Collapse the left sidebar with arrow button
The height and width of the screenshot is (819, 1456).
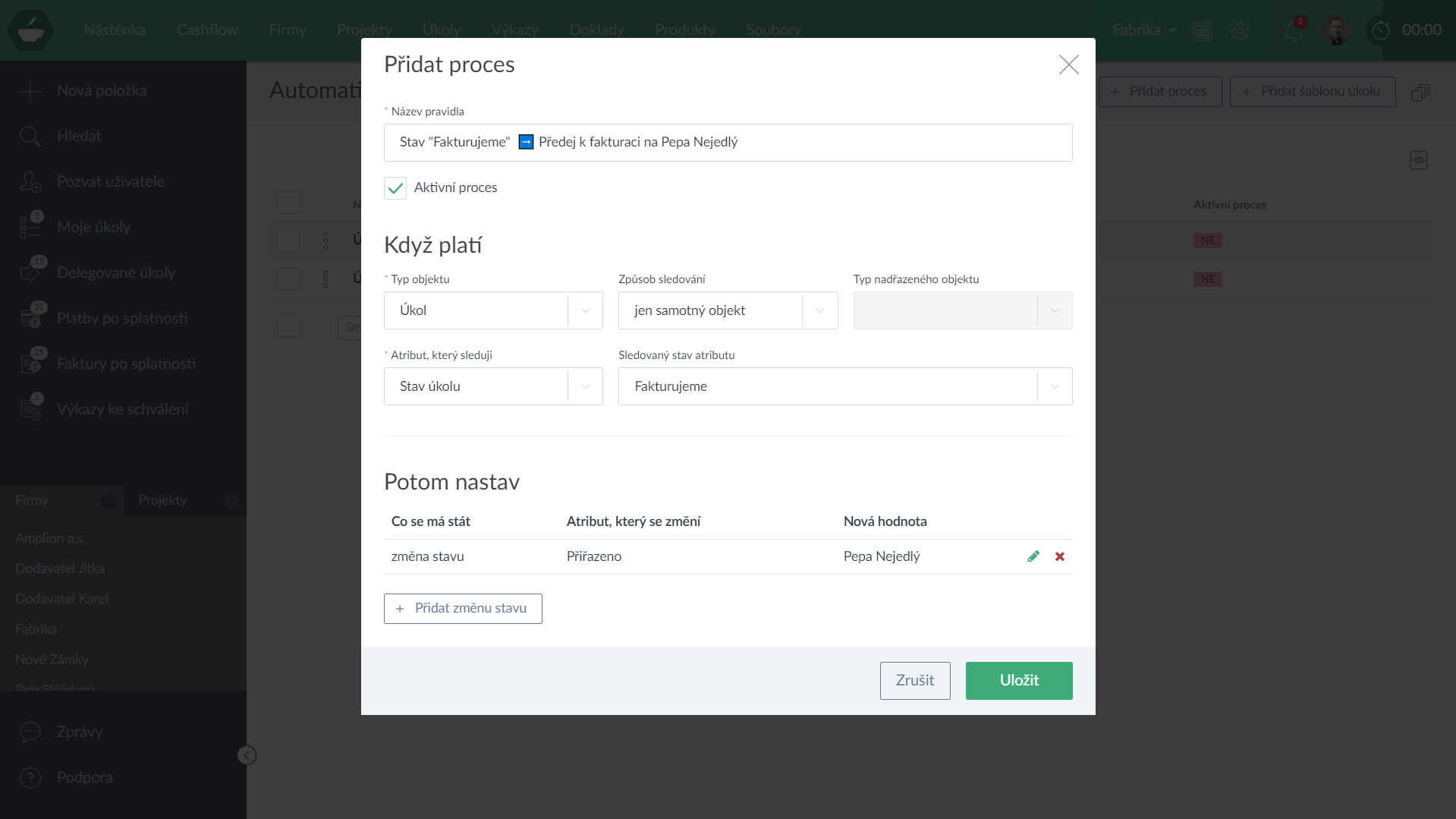point(247,755)
